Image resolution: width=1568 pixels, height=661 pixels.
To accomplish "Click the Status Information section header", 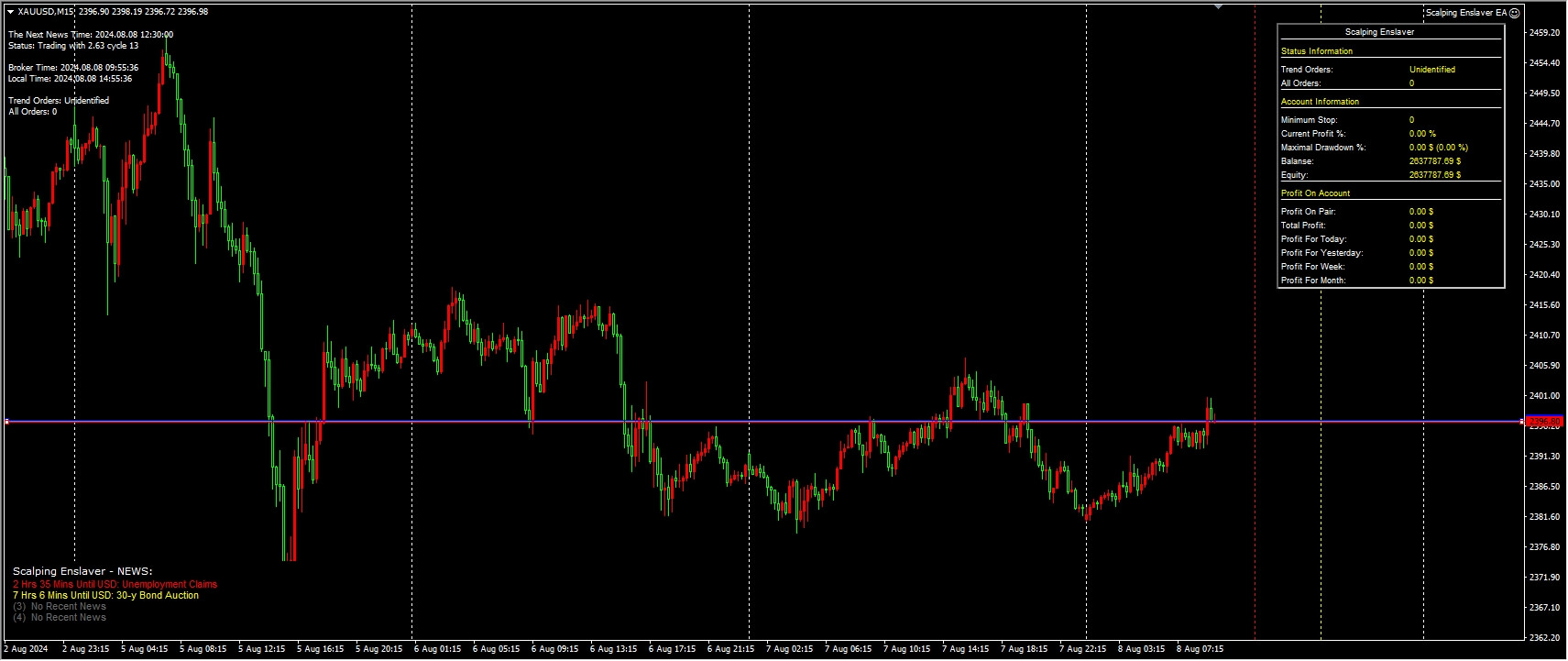I will (x=1316, y=51).
